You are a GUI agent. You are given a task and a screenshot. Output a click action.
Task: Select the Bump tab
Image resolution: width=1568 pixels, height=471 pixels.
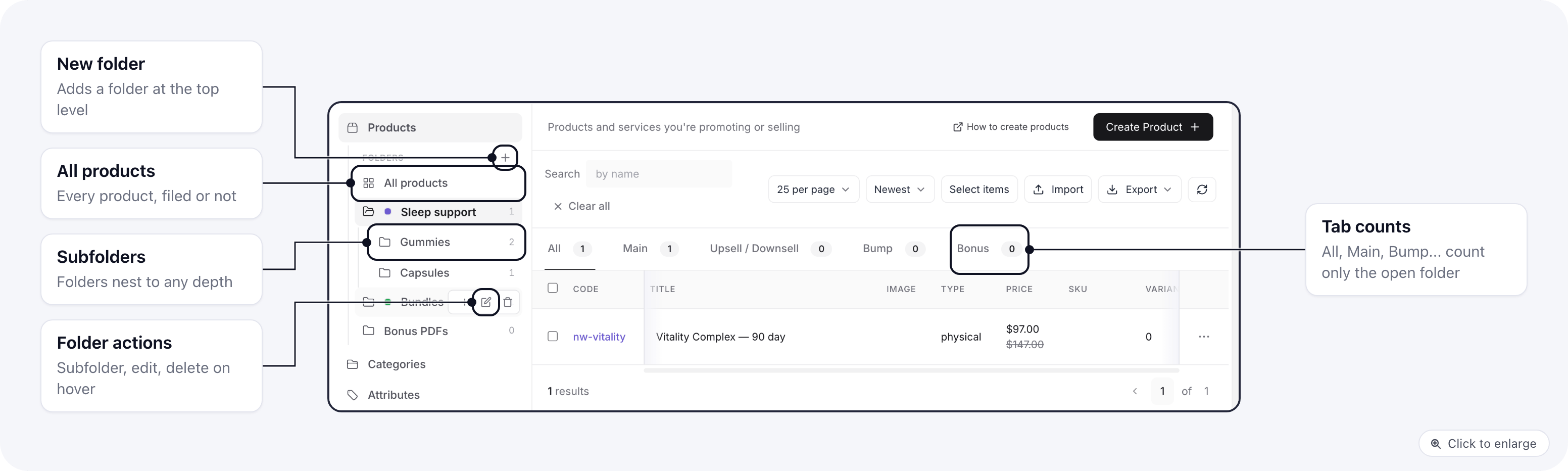[893, 249]
